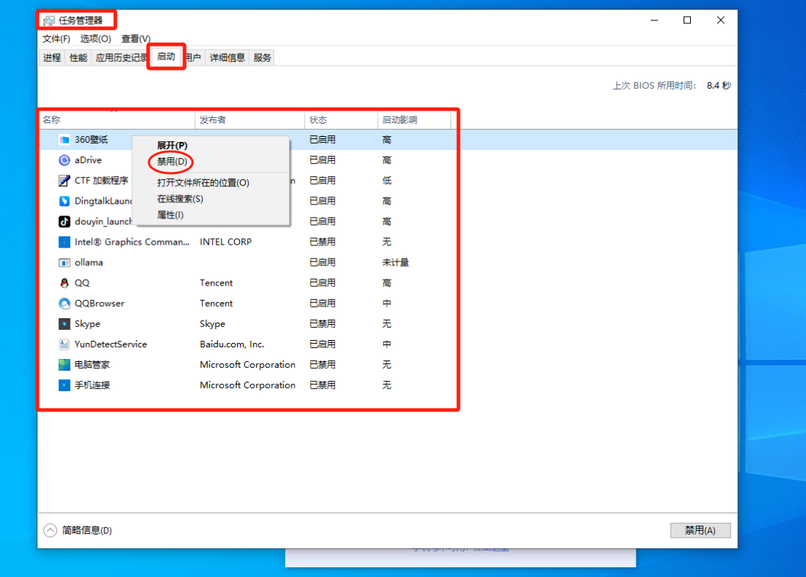This screenshot has height=577, width=806.
Task: Switch to the 用户 tab
Action: click(x=193, y=58)
